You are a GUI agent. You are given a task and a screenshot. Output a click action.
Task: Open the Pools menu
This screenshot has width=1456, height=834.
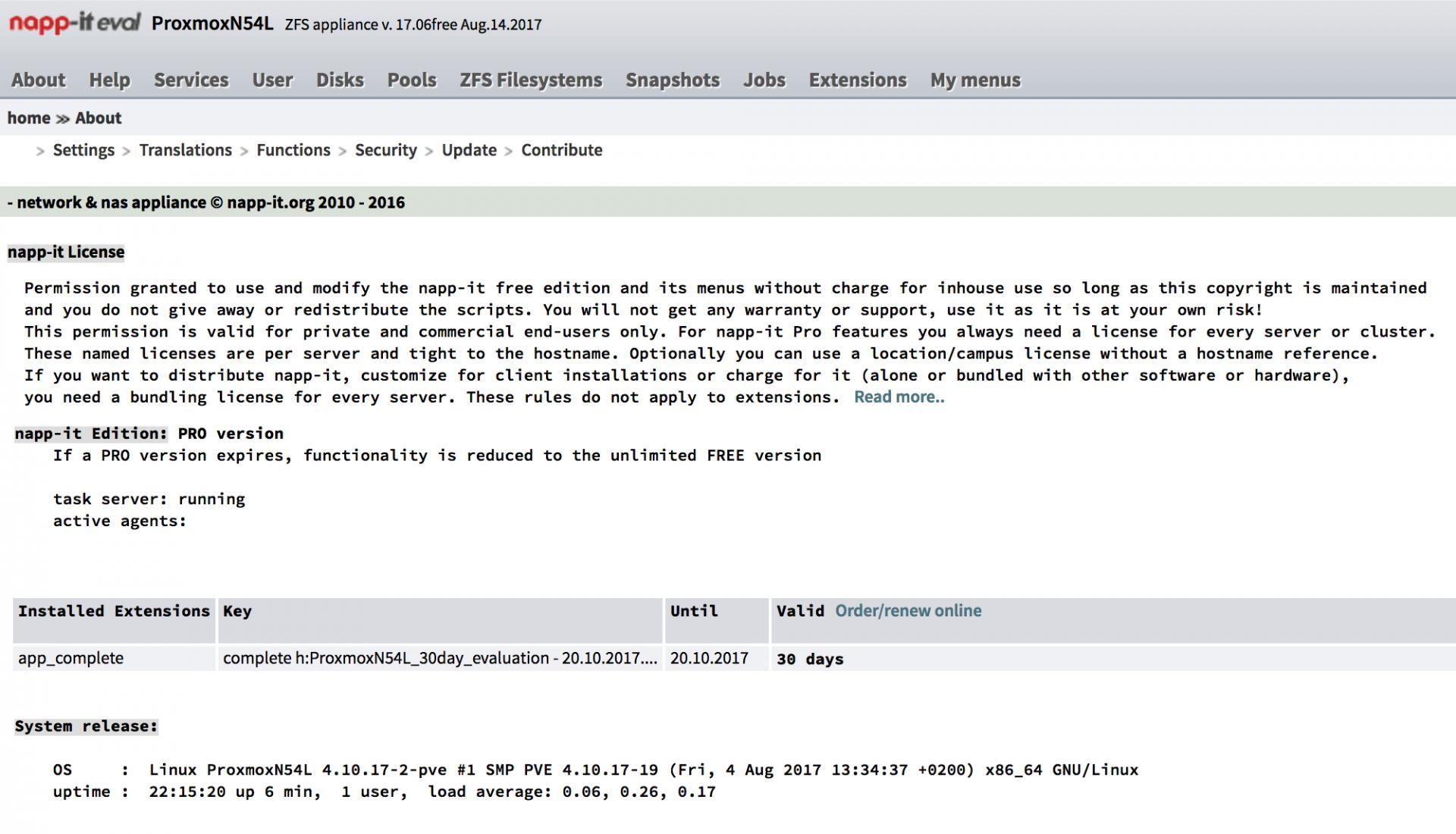(x=412, y=80)
